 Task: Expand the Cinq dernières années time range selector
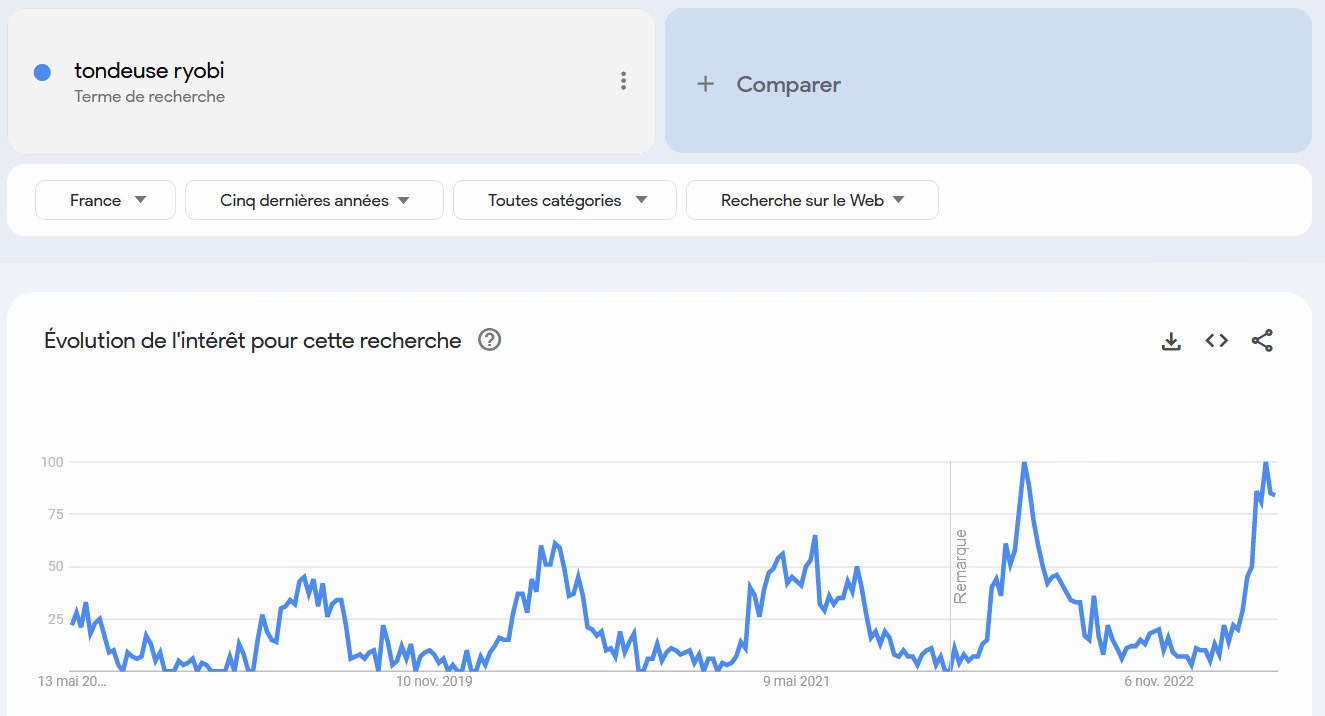[314, 199]
